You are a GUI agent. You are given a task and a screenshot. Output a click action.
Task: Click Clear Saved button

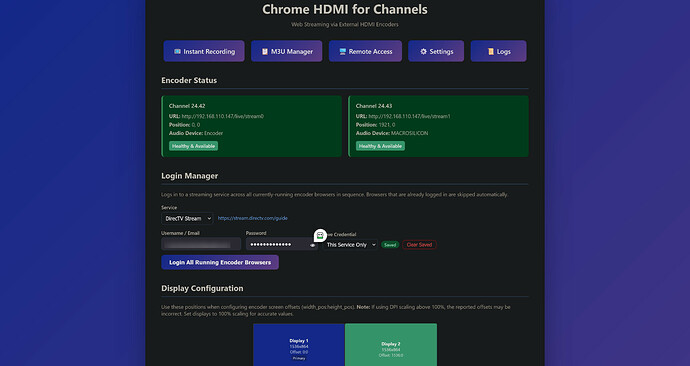coord(419,245)
